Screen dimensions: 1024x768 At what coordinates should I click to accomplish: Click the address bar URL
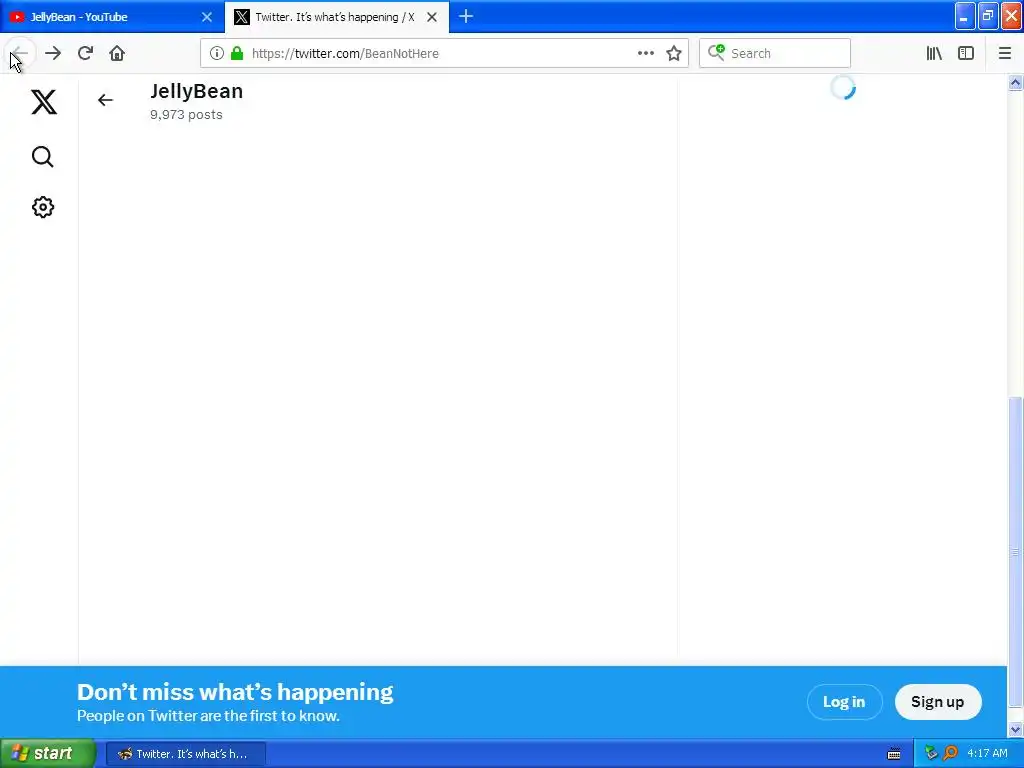pyautogui.click(x=345, y=54)
